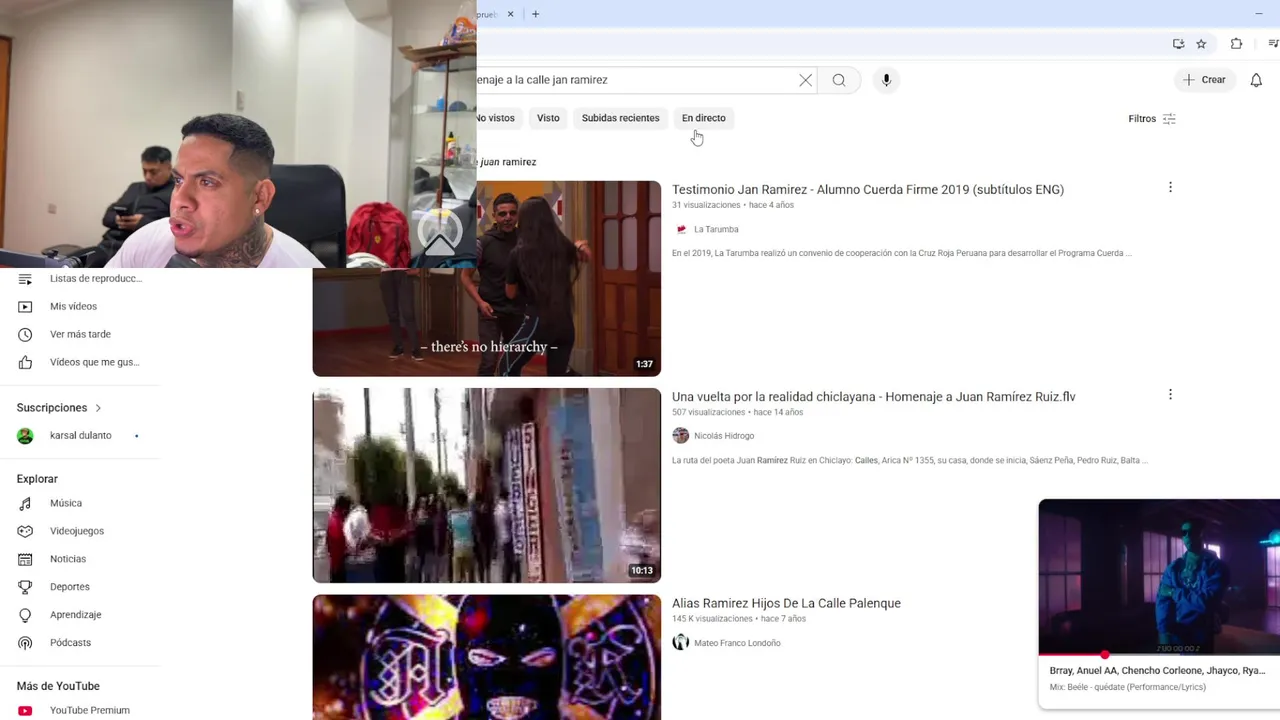The width and height of the screenshot is (1280, 720).
Task: Close the current browser tab
Action: click(510, 14)
